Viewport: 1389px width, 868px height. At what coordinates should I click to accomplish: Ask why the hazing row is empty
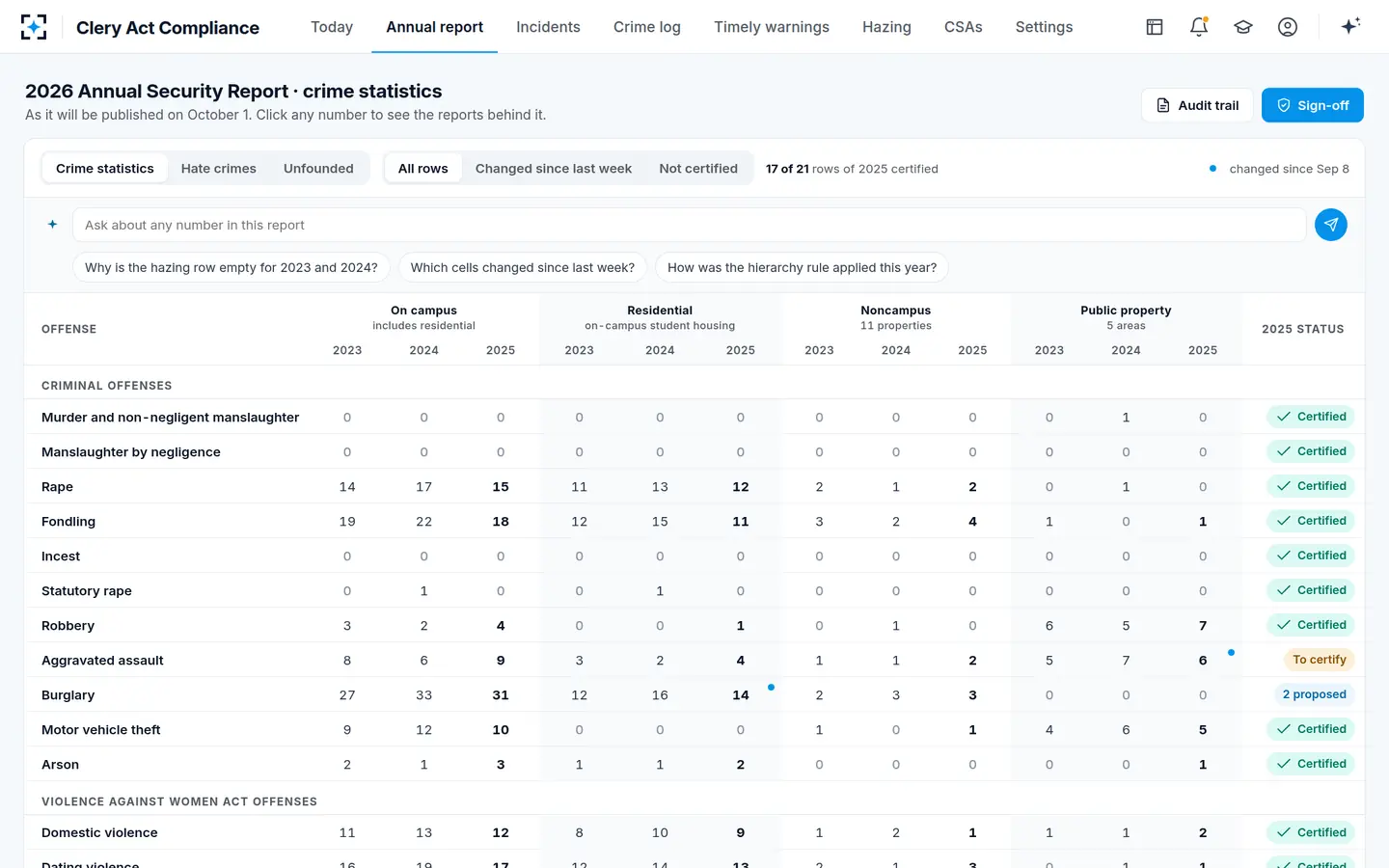pos(231,267)
